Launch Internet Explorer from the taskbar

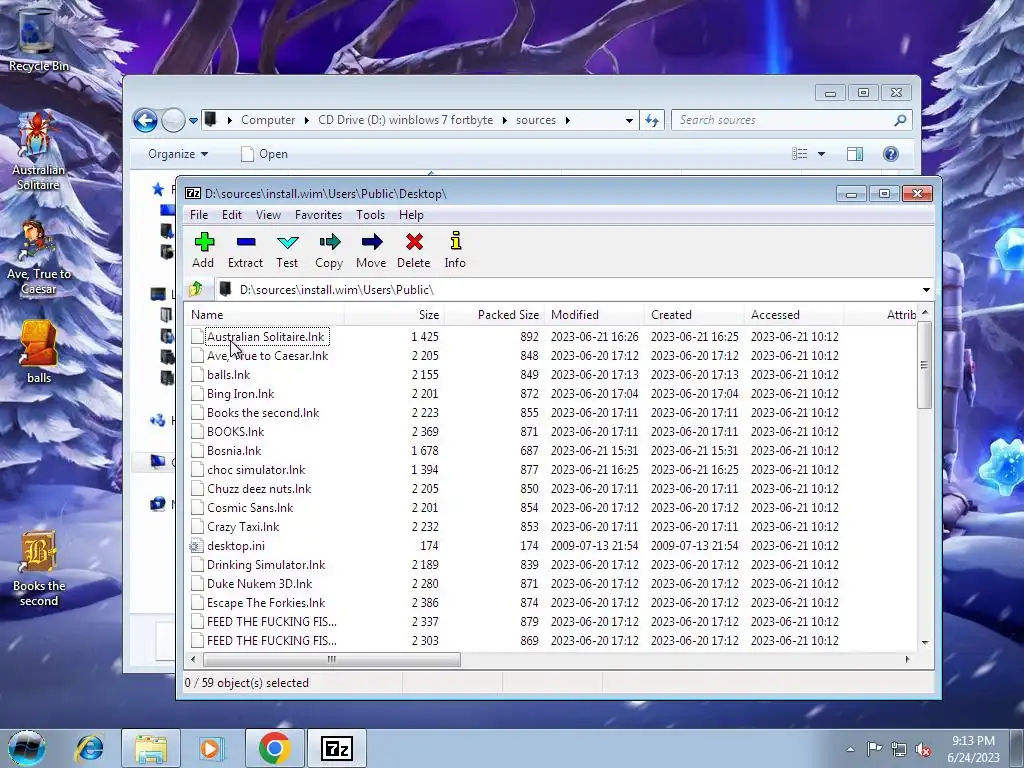click(x=89, y=748)
